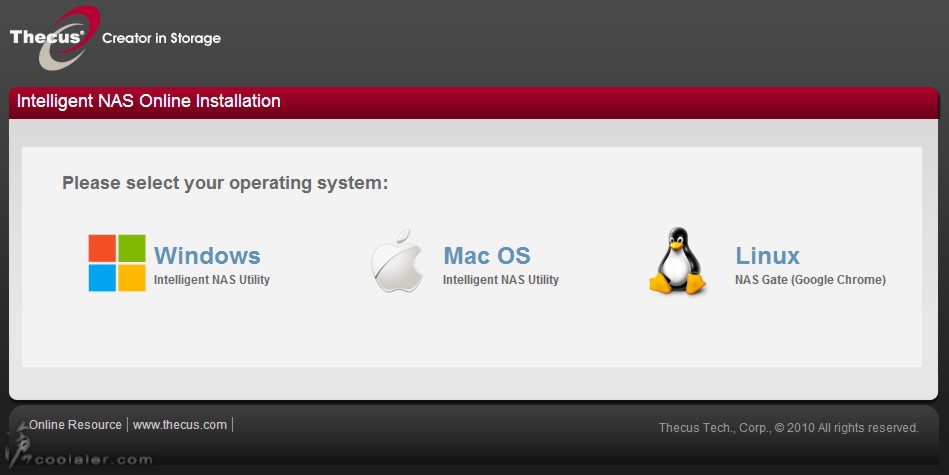Open the Windows download link
Image resolution: width=949 pixels, height=475 pixels.
(x=207, y=255)
